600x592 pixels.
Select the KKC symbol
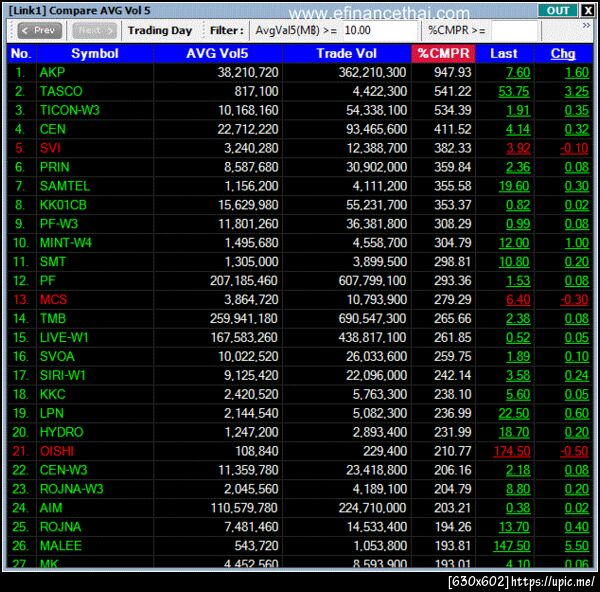[52, 395]
